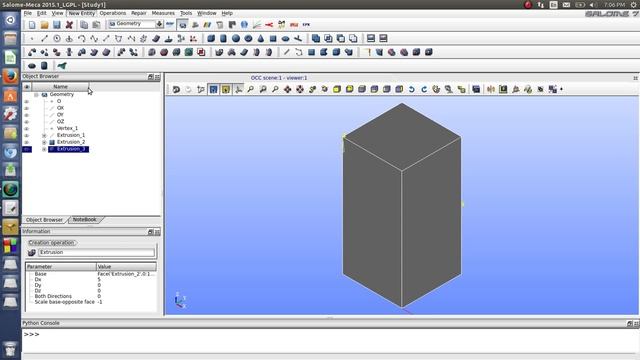640x360 pixels.
Task: Click the Copy icon in main toolbar
Action: tap(84, 24)
